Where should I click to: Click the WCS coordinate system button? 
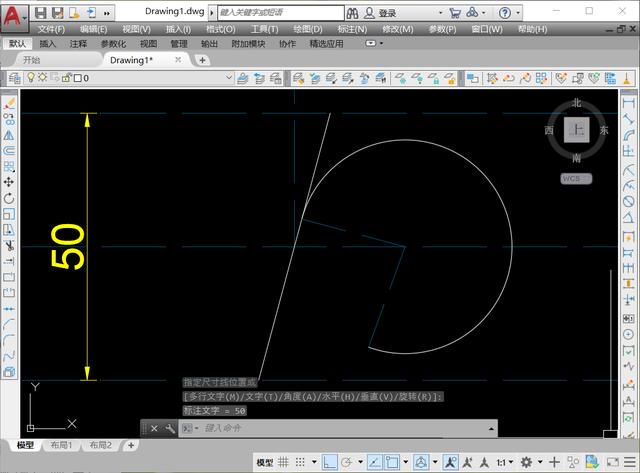(576, 179)
